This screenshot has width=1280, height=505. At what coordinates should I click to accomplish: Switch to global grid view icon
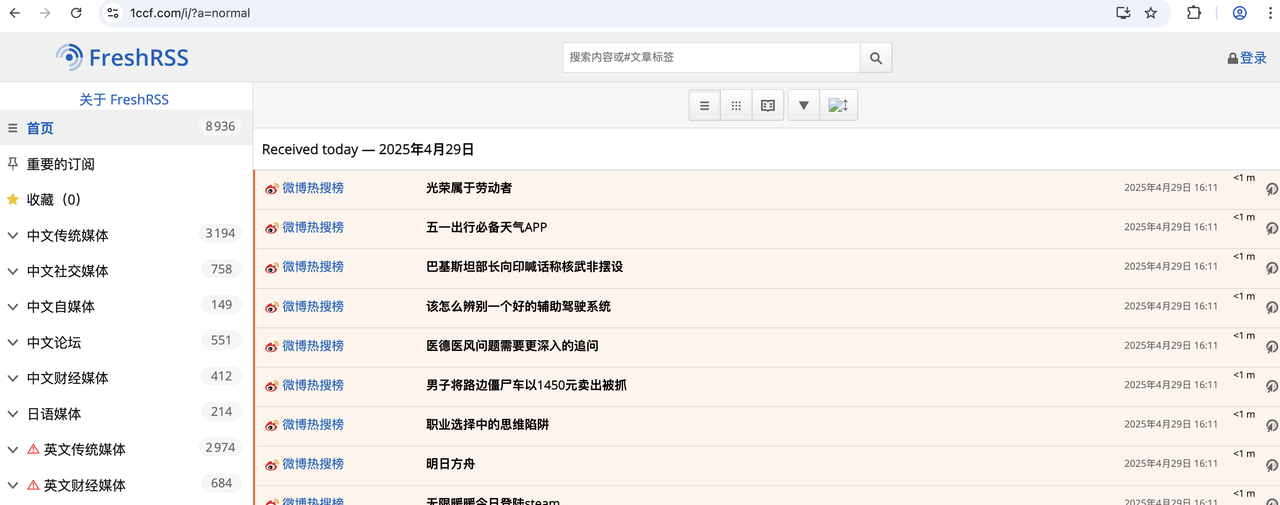(x=736, y=105)
